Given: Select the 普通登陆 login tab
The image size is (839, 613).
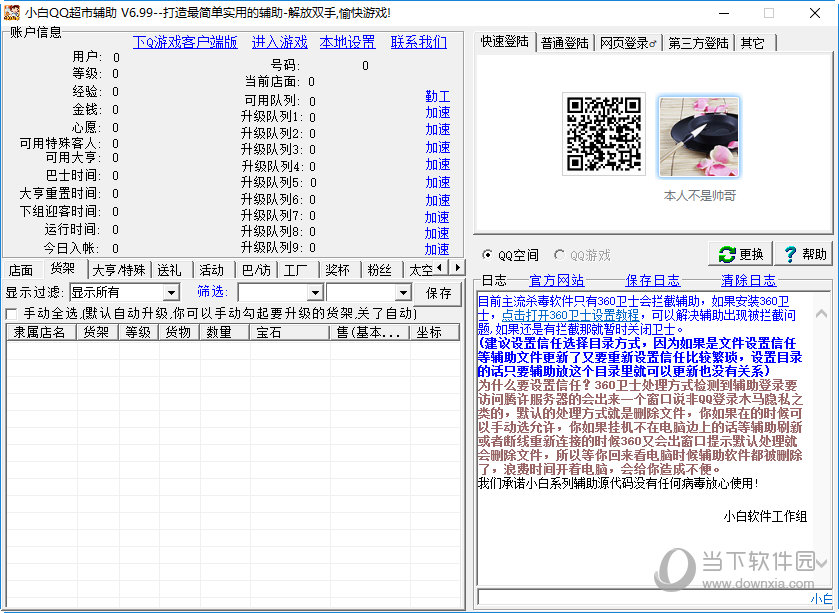Looking at the screenshot, I should [x=565, y=43].
